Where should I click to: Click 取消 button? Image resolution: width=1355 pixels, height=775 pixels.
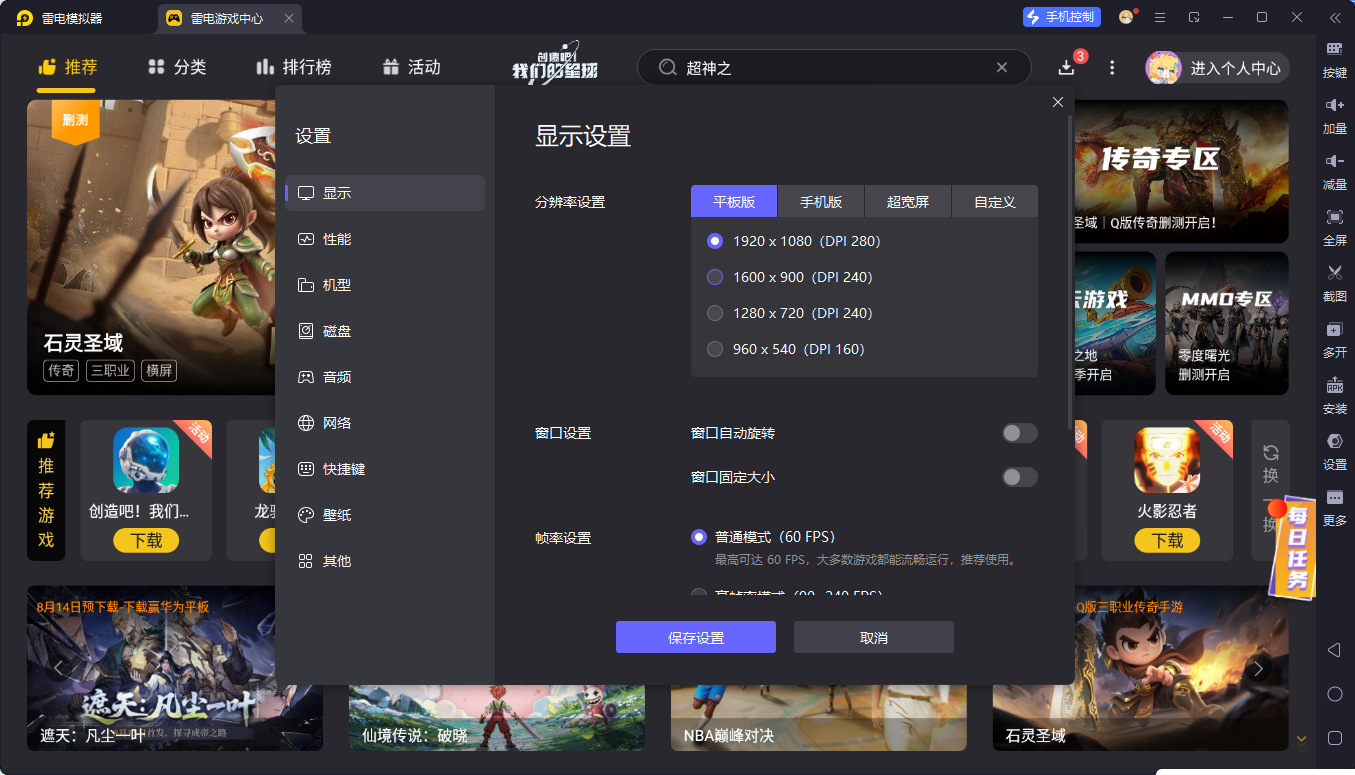pyautogui.click(x=874, y=637)
